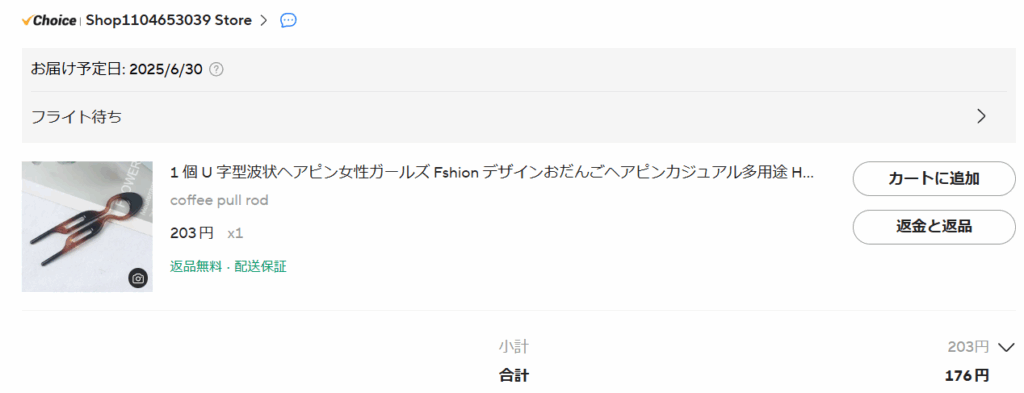
Task: Open the arrow beside Shop1104653039 Store
Action: (263, 20)
